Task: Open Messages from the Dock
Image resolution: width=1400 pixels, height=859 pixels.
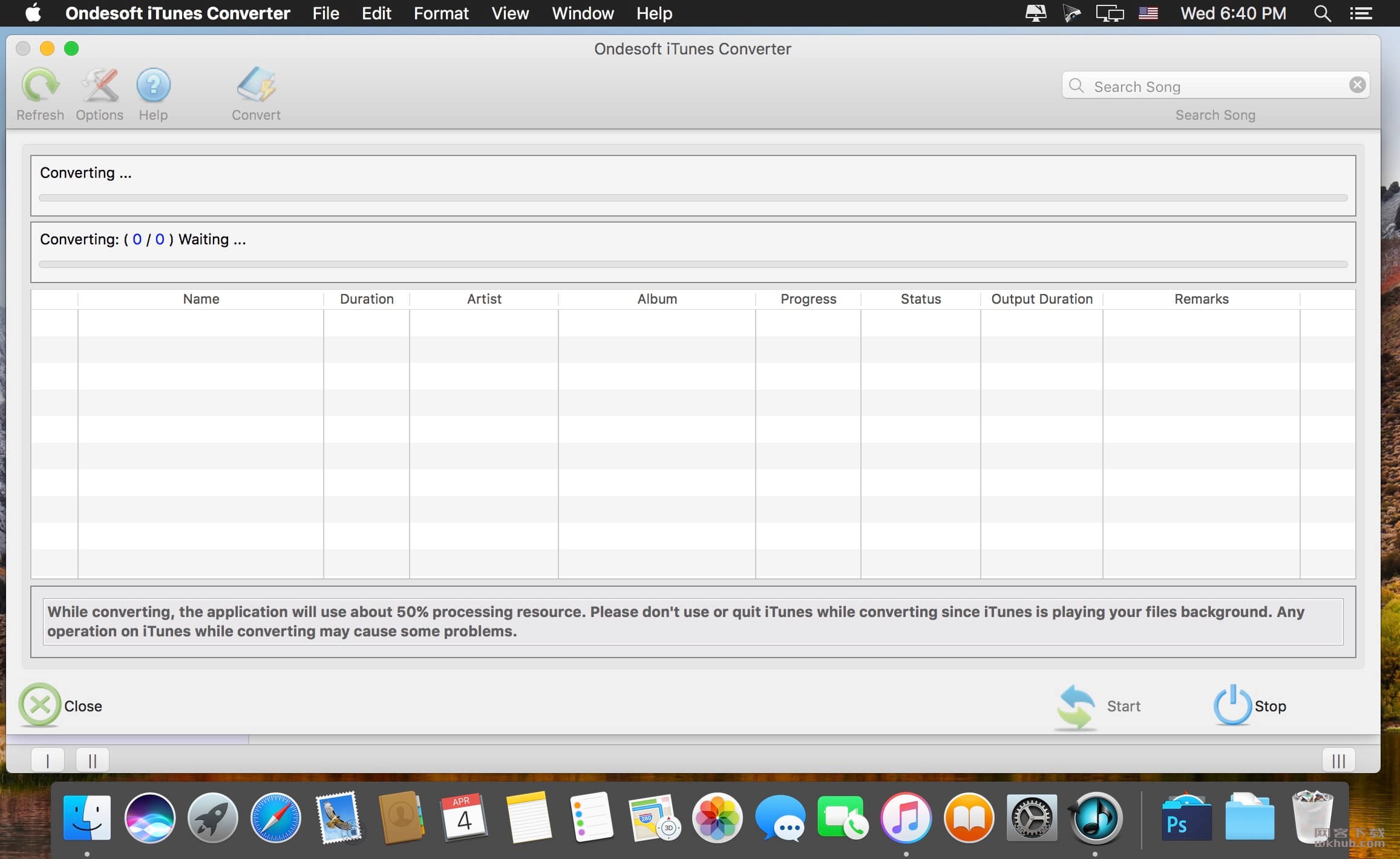Action: pyautogui.click(x=780, y=818)
